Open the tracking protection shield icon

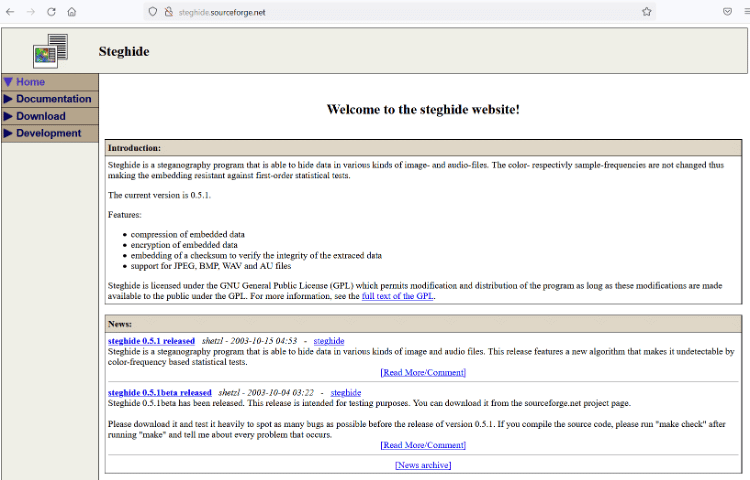tap(152, 12)
